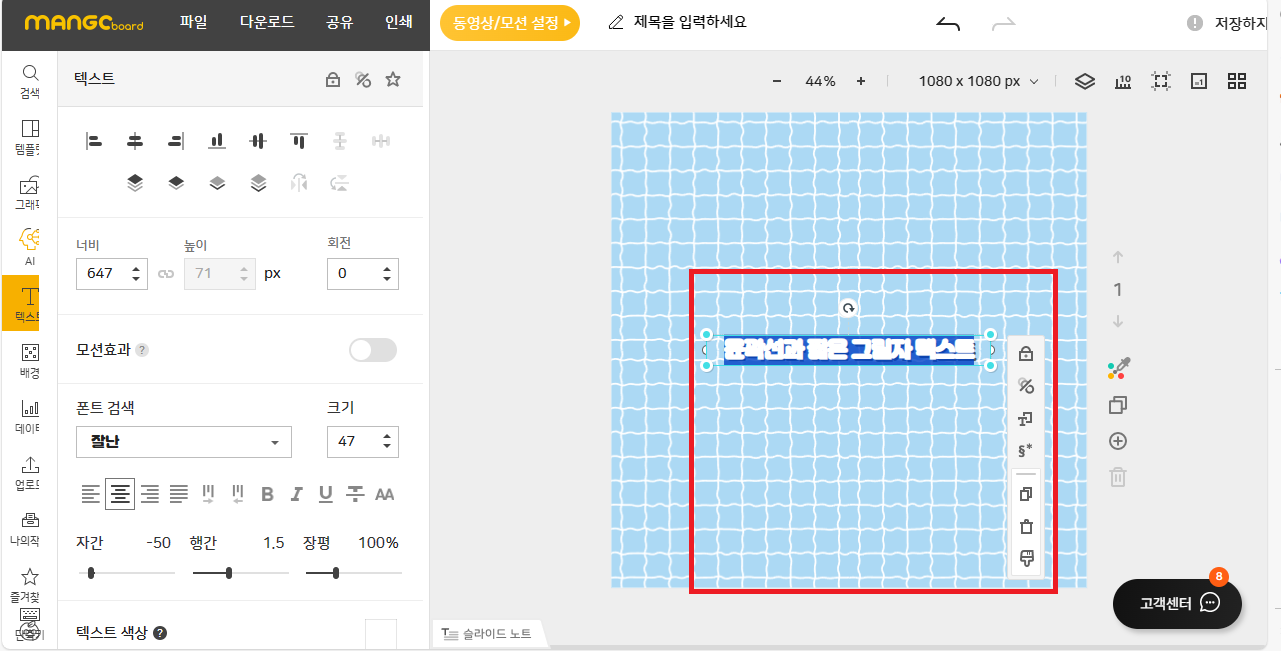This screenshot has height=651, width=1281.
Task: Click the lock icon in text panel header
Action: coord(333,80)
